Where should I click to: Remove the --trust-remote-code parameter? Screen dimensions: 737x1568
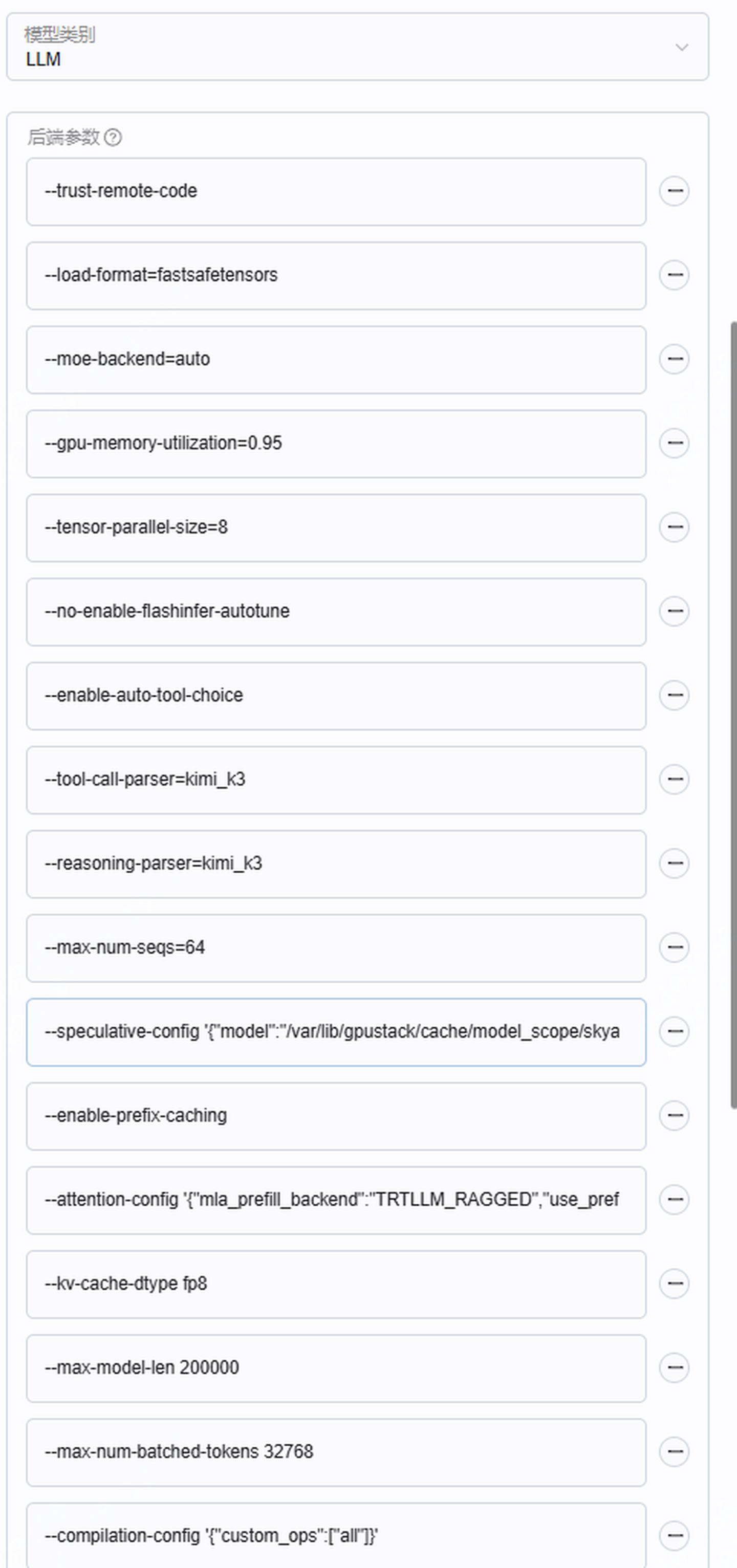(x=674, y=191)
